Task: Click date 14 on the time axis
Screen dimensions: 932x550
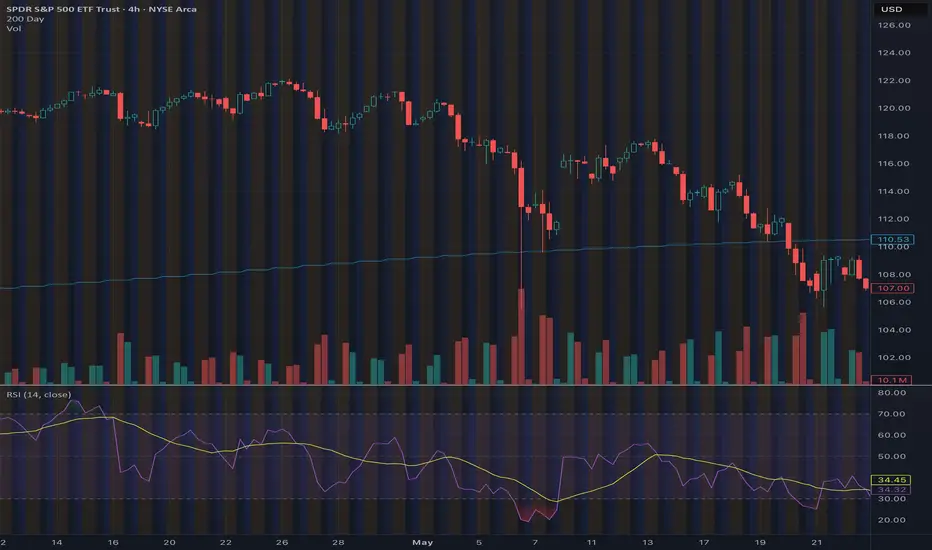Action: (x=56, y=542)
